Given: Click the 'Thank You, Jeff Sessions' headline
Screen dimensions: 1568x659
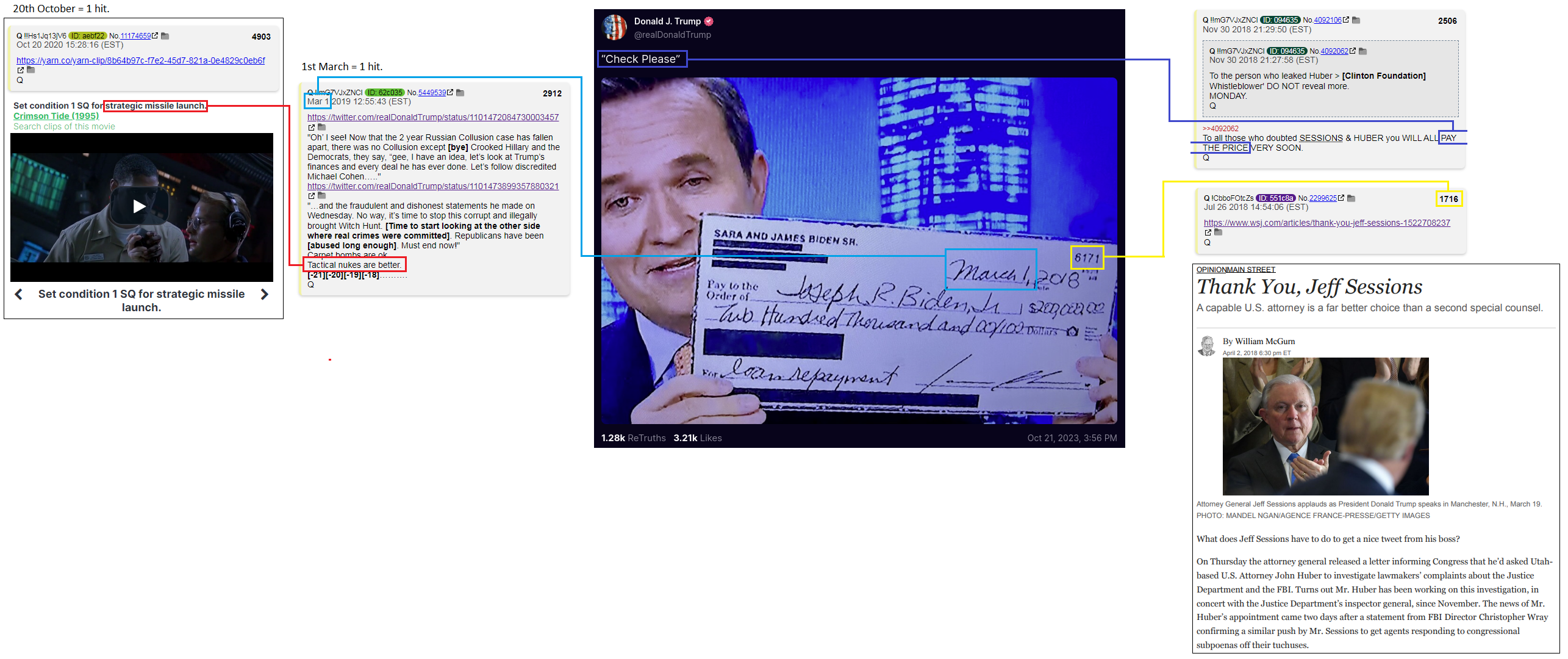Looking at the screenshot, I should pyautogui.click(x=1309, y=287).
